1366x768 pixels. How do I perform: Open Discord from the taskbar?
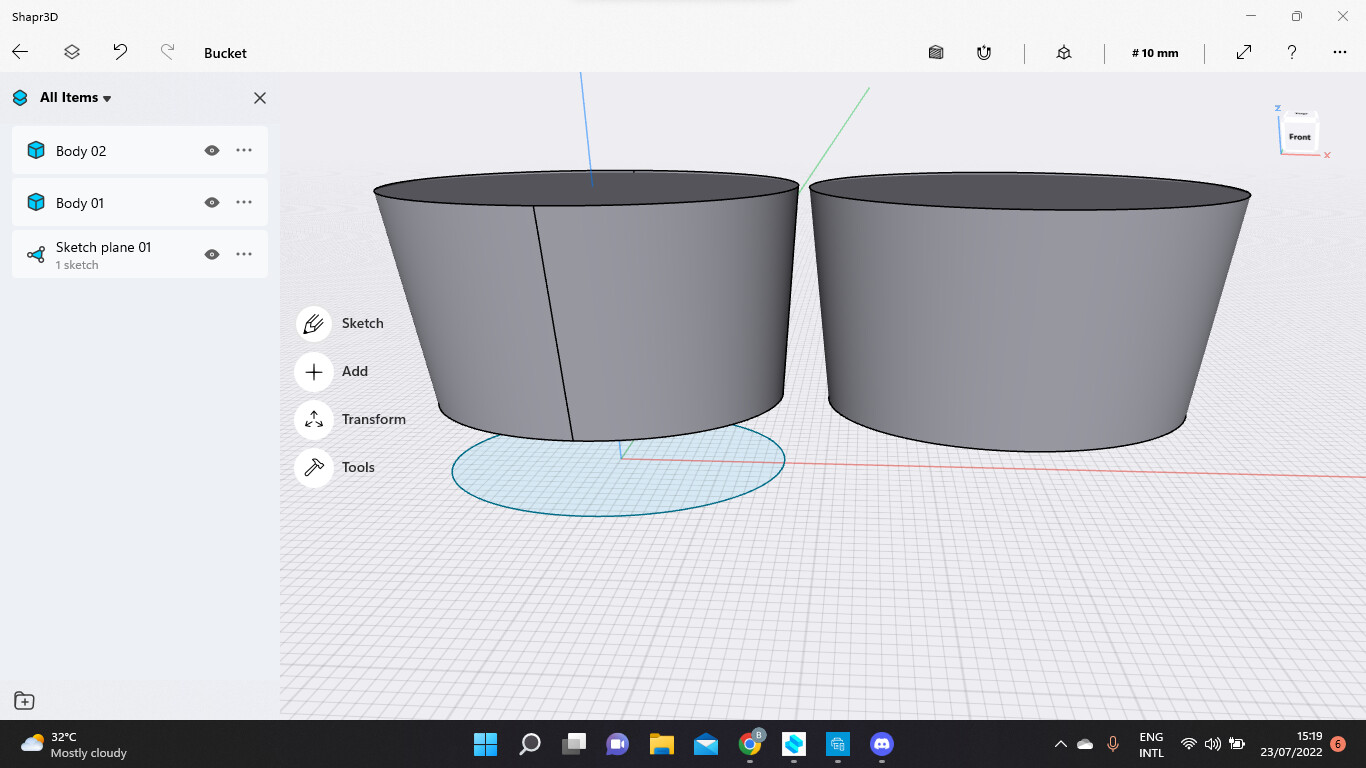(x=881, y=744)
